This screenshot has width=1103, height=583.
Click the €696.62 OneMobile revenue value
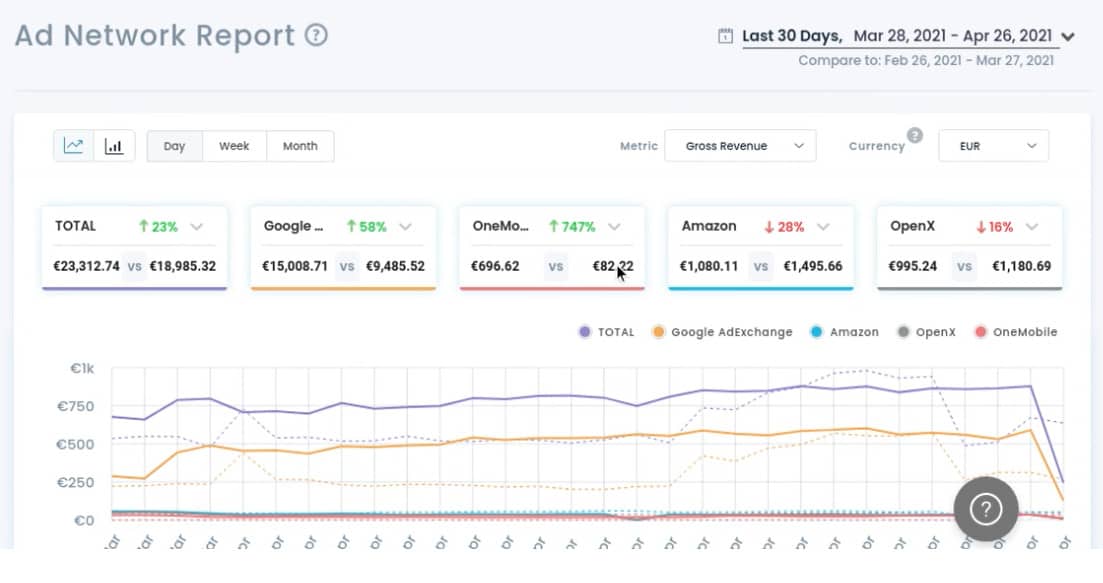pyautogui.click(x=495, y=266)
